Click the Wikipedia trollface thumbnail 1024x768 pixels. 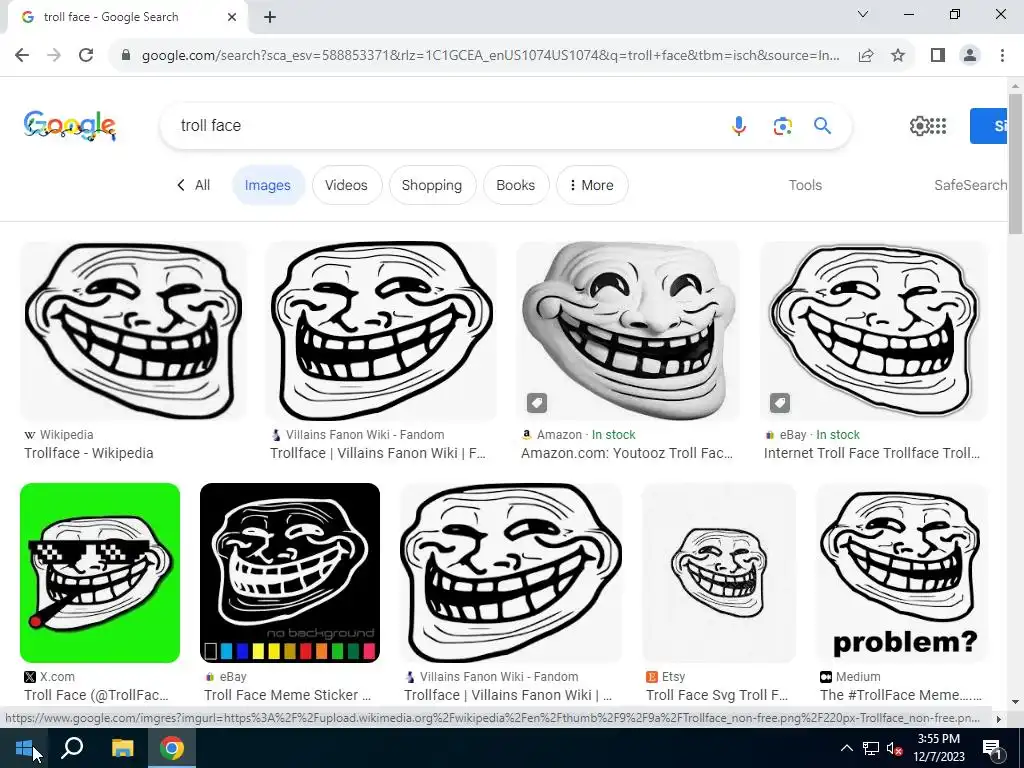(133, 331)
